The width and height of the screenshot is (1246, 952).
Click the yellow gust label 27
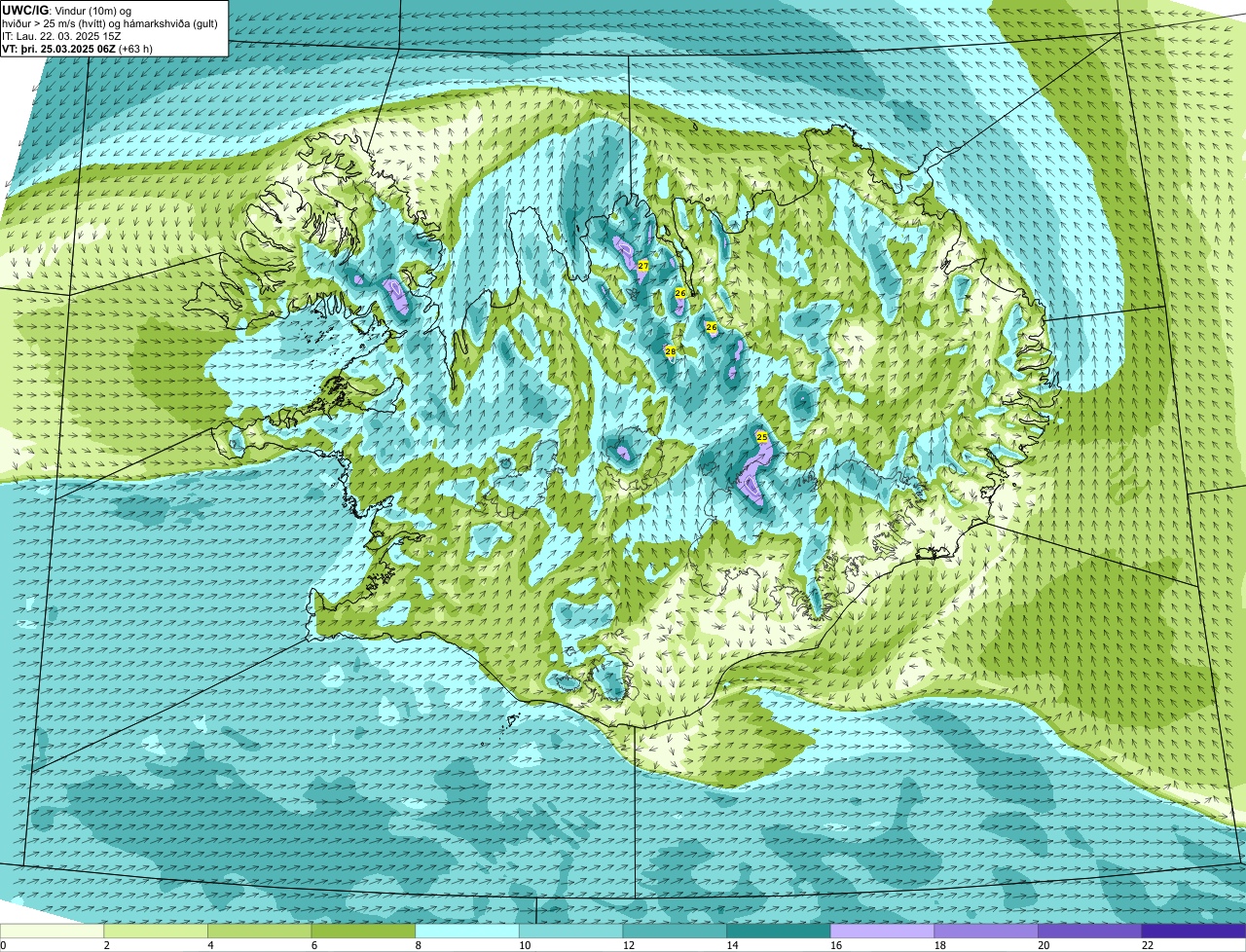(643, 265)
